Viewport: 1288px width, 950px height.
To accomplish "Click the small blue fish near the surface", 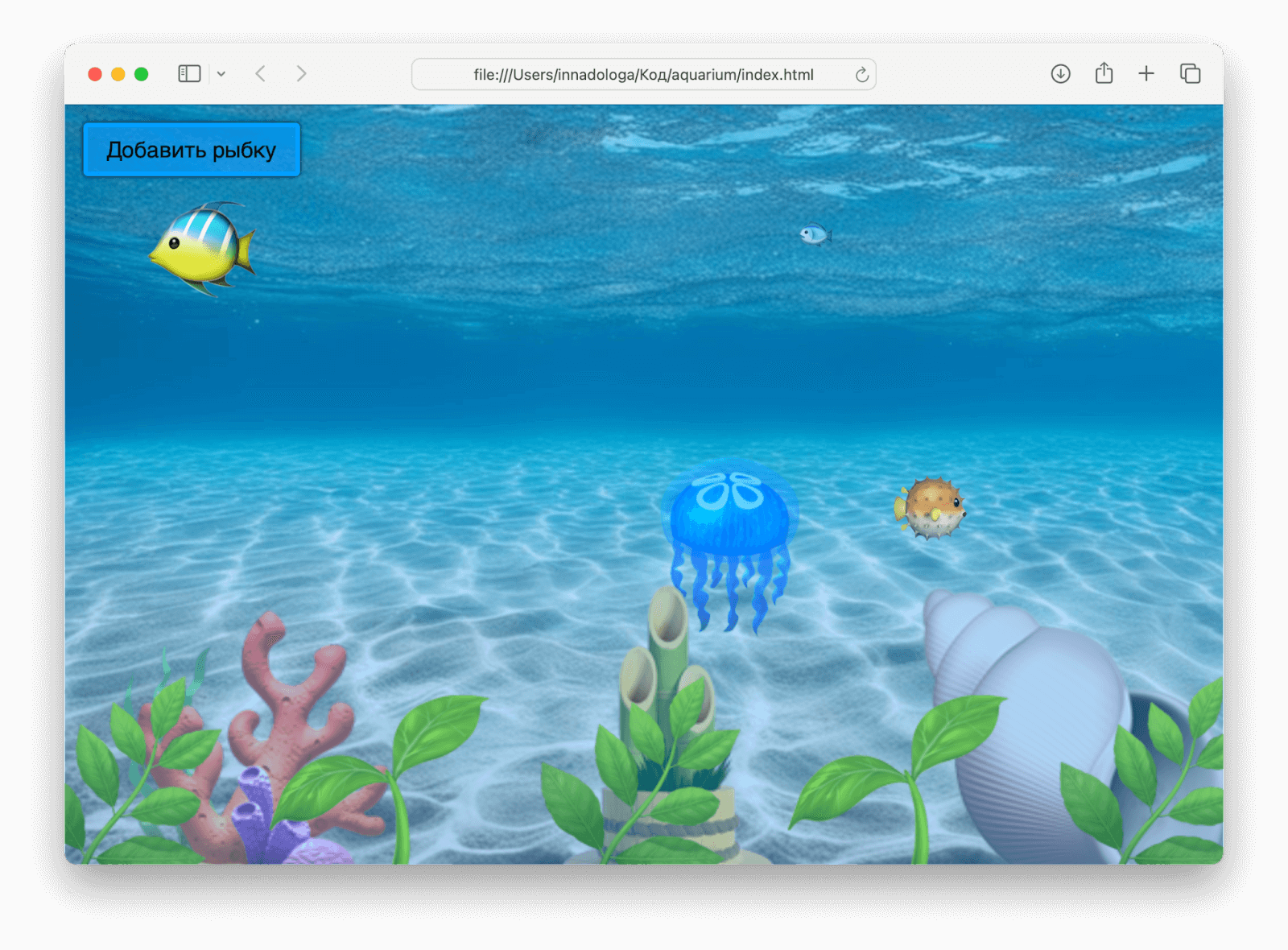I will pyautogui.click(x=815, y=234).
